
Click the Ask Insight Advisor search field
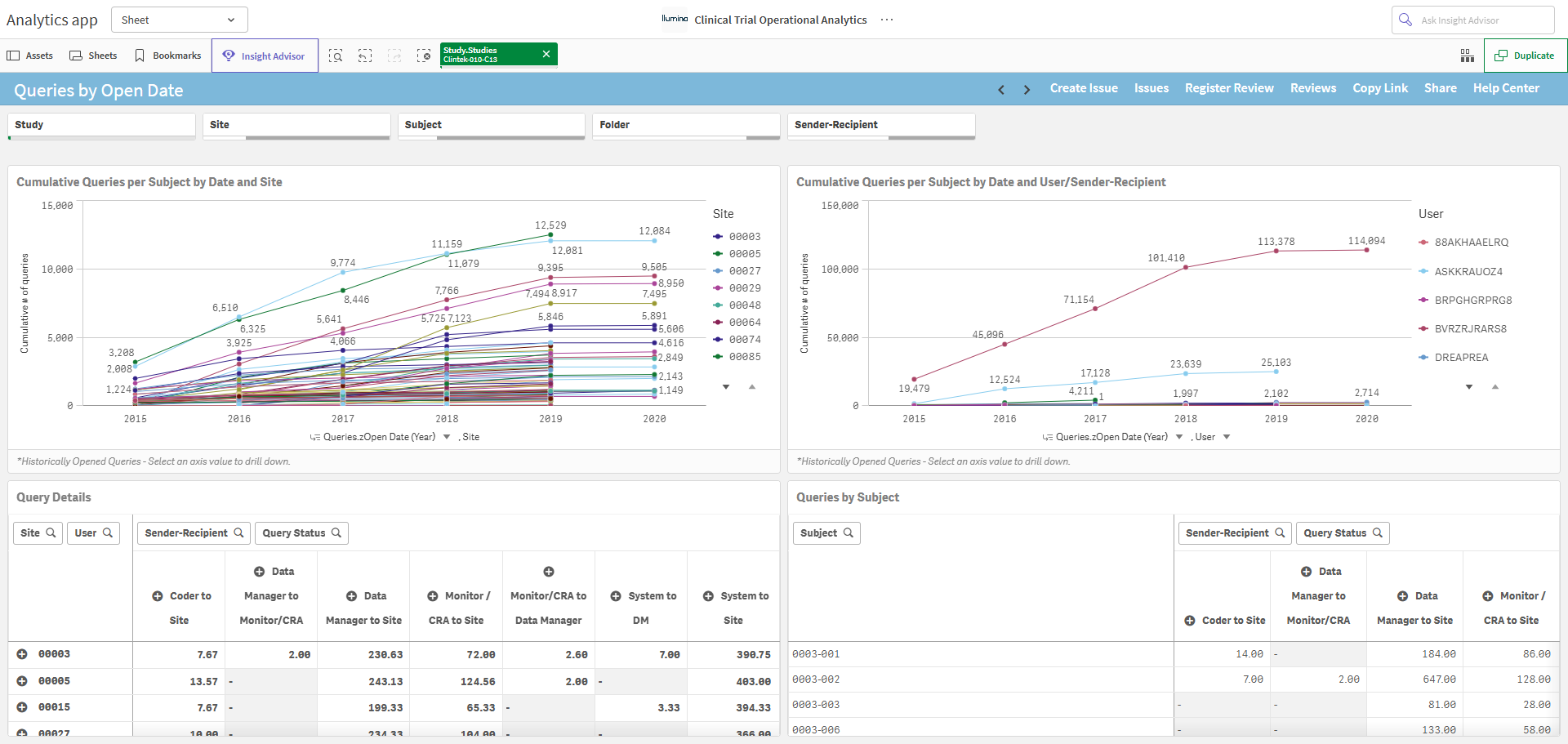tap(1472, 20)
